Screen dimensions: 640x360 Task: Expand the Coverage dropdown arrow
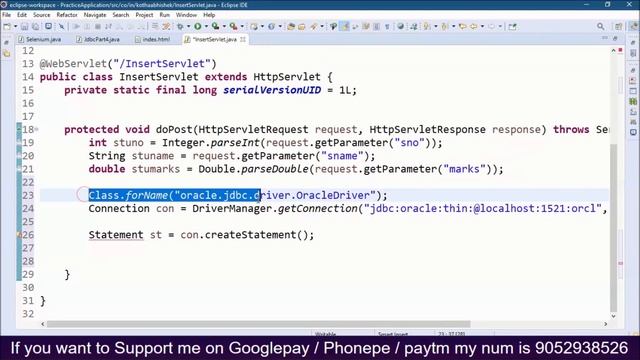point(224,27)
